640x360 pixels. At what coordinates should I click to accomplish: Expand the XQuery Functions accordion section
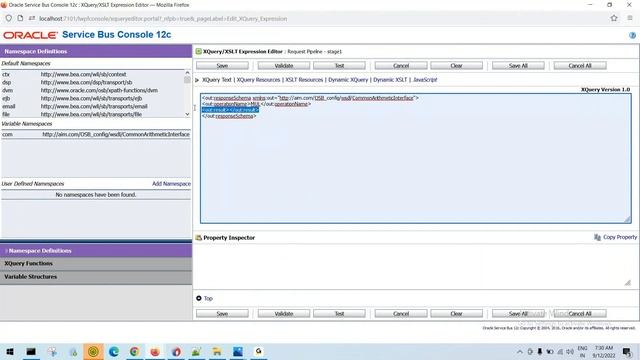coord(96,264)
